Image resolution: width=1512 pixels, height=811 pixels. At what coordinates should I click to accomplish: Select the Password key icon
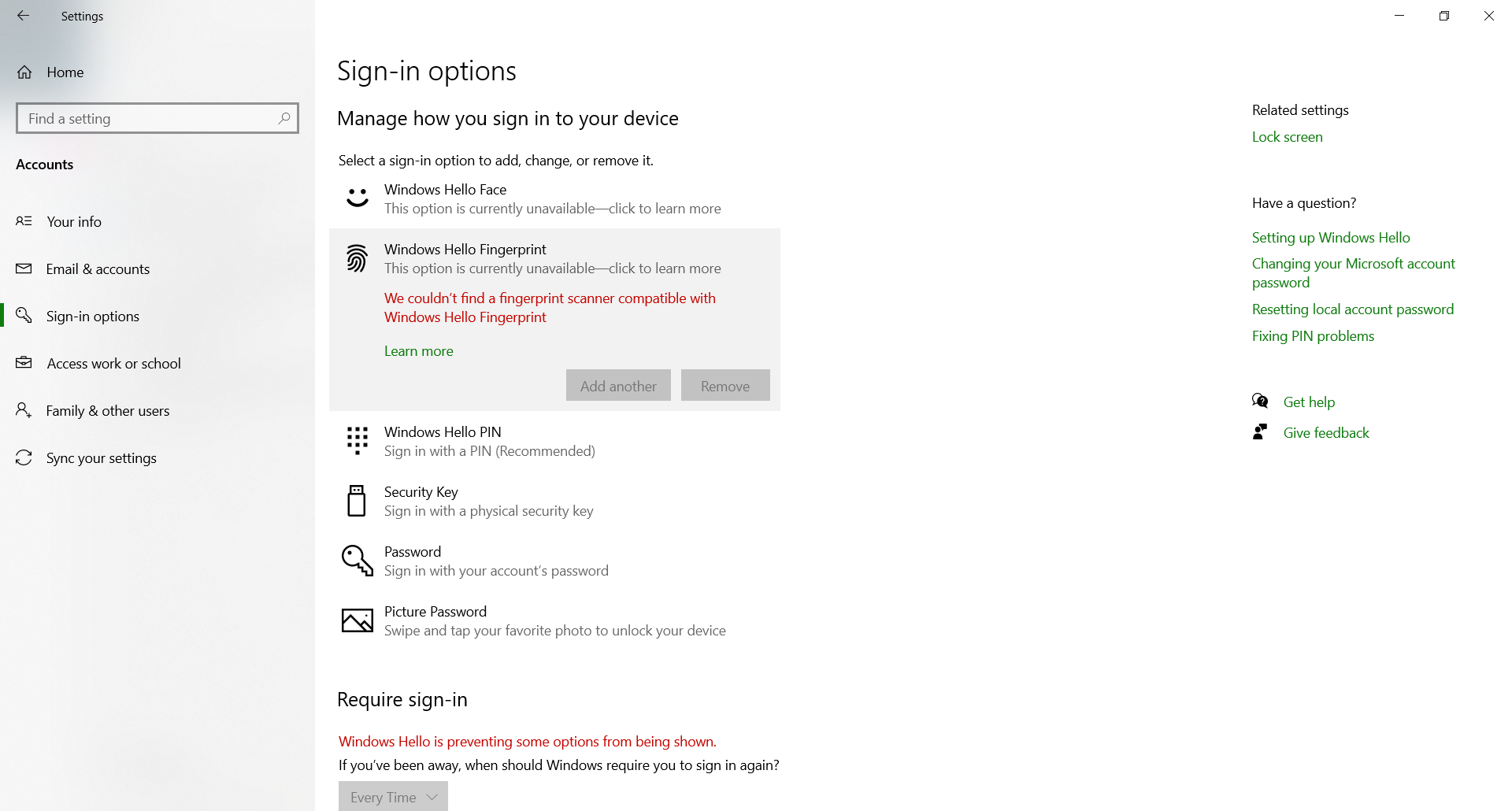pyautogui.click(x=357, y=561)
